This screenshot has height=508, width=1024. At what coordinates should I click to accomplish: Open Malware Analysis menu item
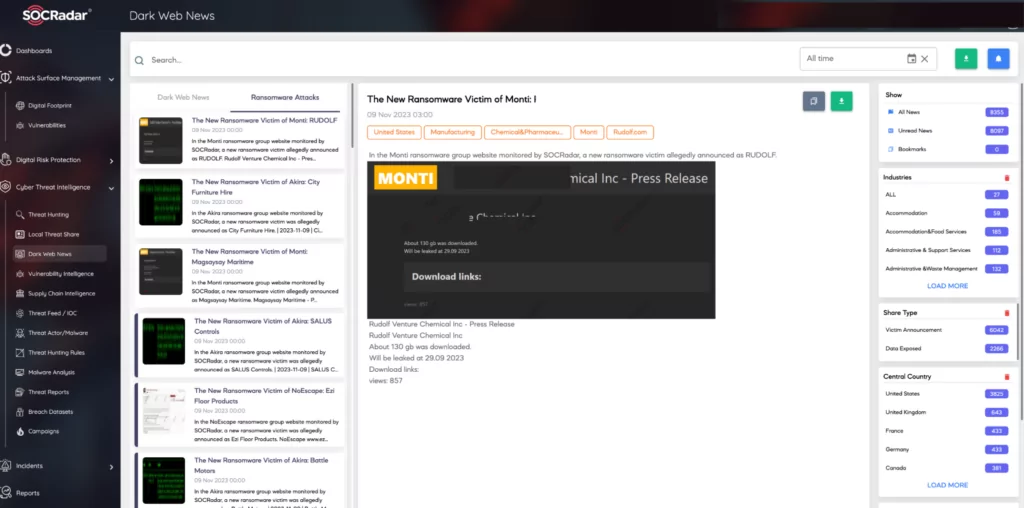coord(51,373)
